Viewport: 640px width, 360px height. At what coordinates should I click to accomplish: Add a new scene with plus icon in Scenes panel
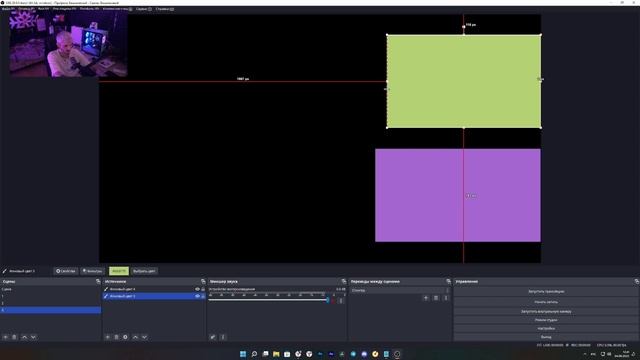tap(6, 337)
